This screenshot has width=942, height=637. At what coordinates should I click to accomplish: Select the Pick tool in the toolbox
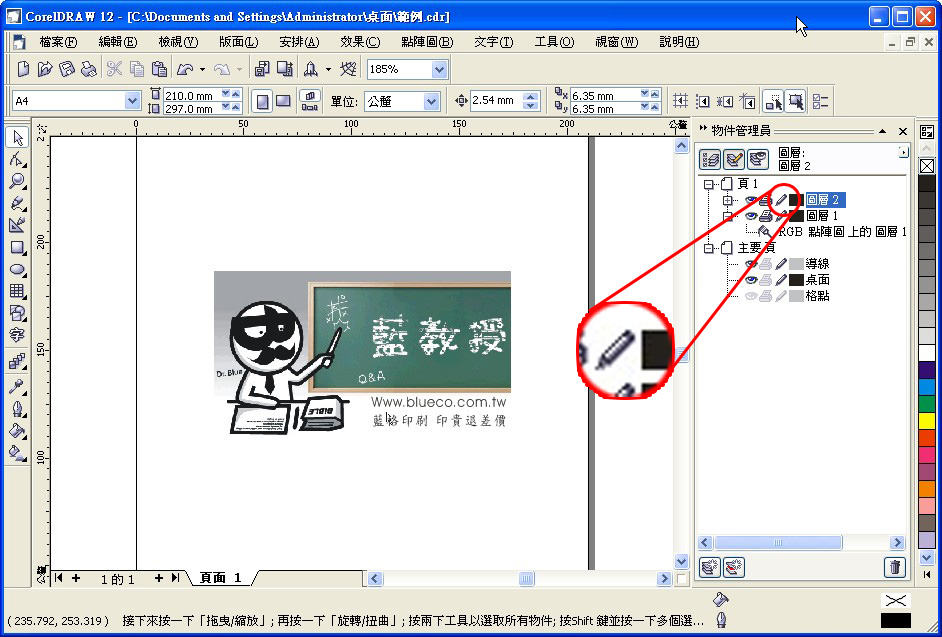tap(17, 138)
